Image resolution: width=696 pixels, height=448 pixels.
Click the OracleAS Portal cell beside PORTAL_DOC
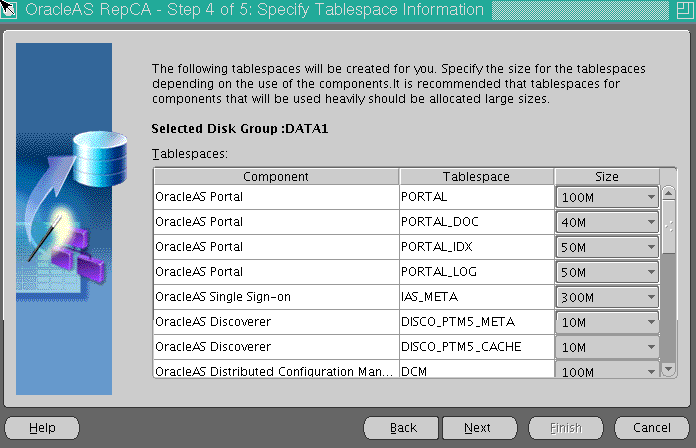276,222
